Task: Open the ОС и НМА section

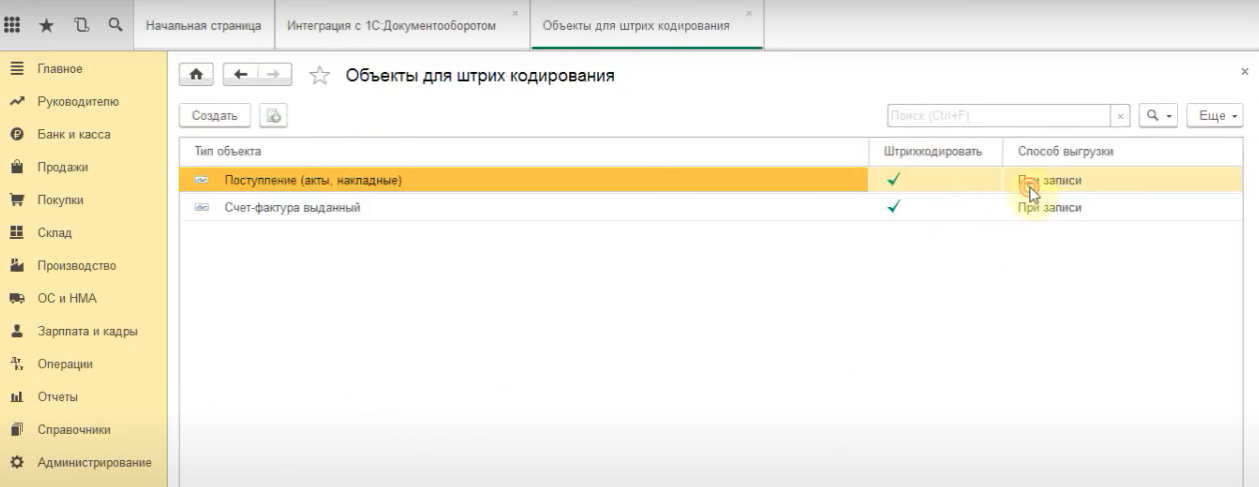Action: point(67,298)
